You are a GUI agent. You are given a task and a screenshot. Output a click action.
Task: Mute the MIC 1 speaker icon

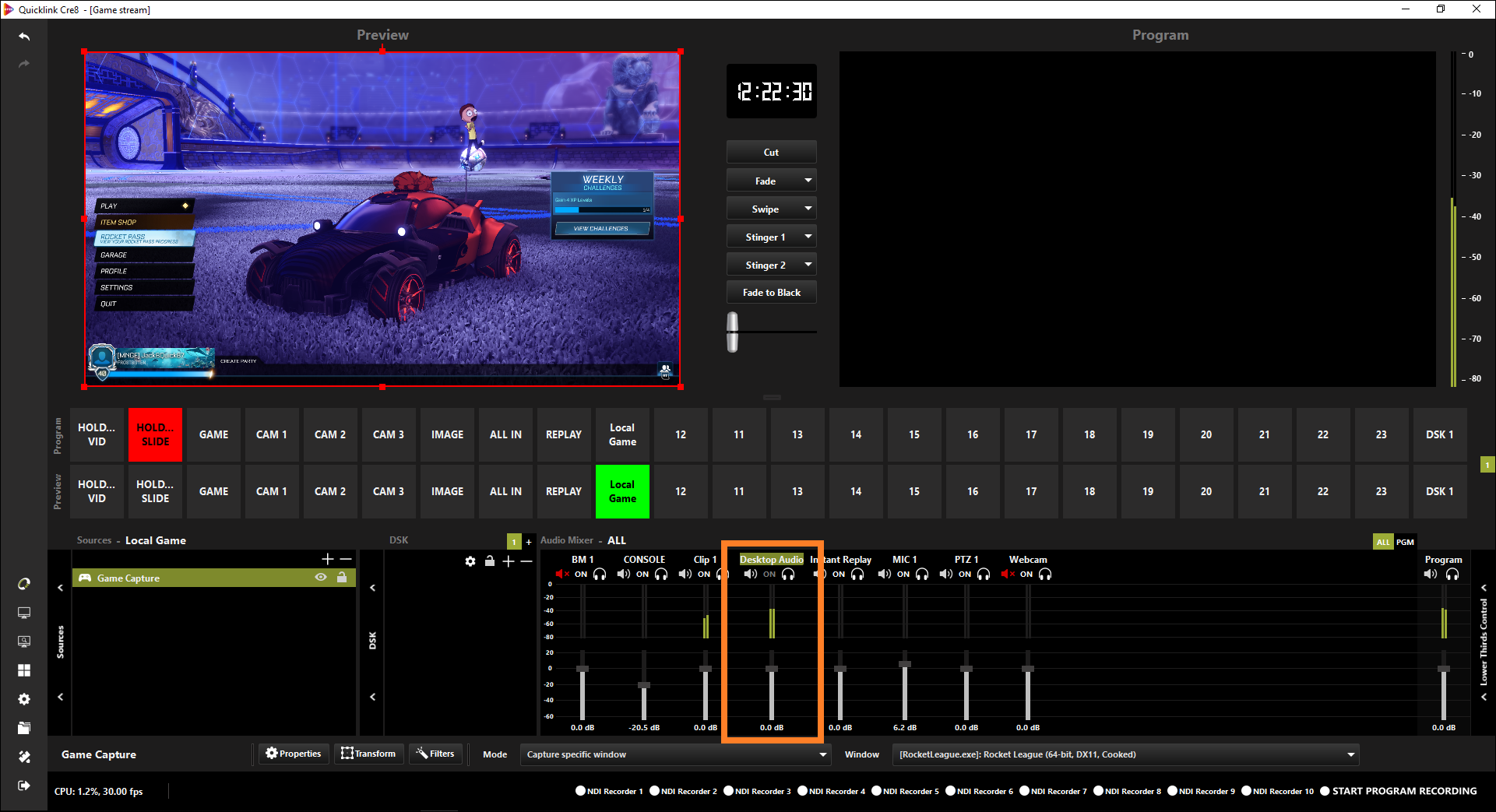[884, 575]
